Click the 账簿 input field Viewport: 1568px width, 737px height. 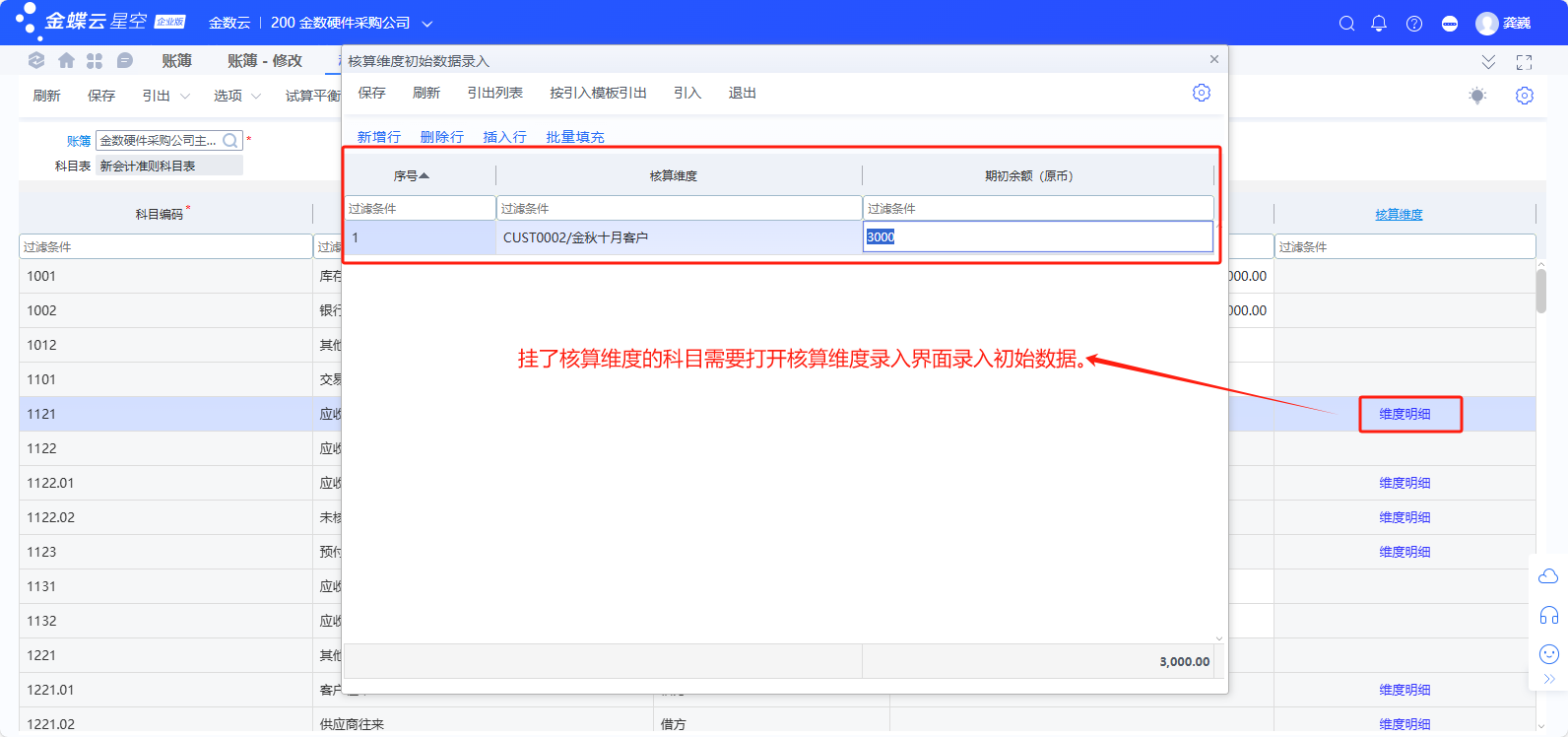click(168, 141)
